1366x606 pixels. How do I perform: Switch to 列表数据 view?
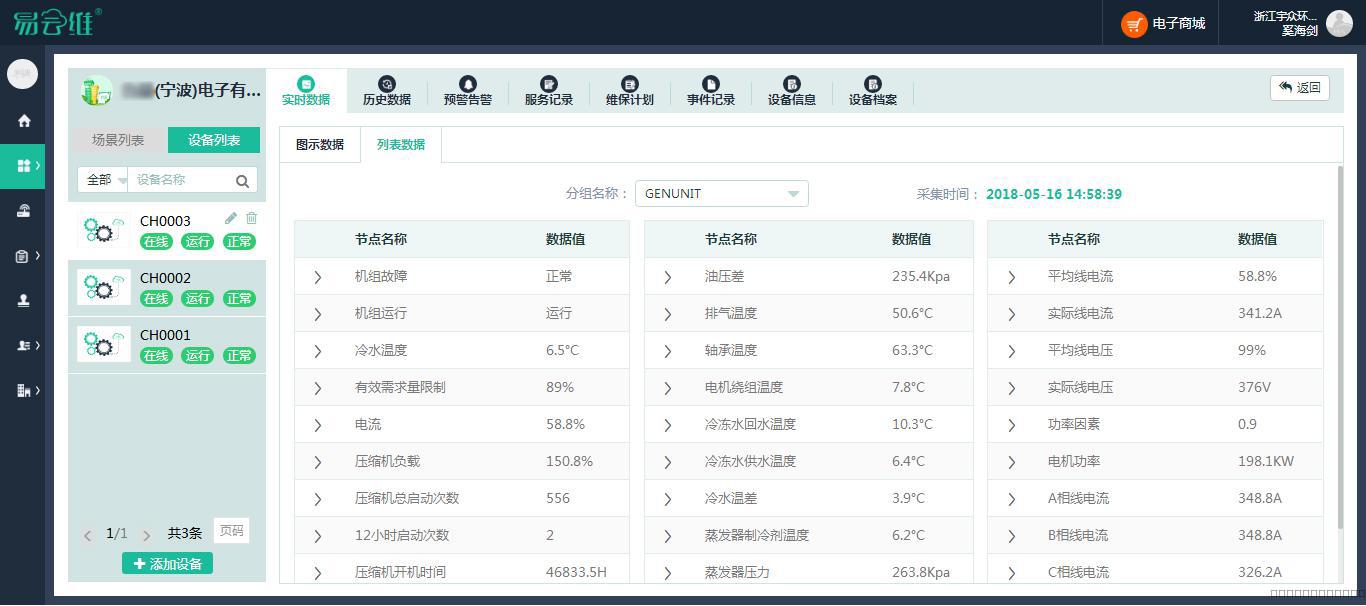(x=401, y=145)
